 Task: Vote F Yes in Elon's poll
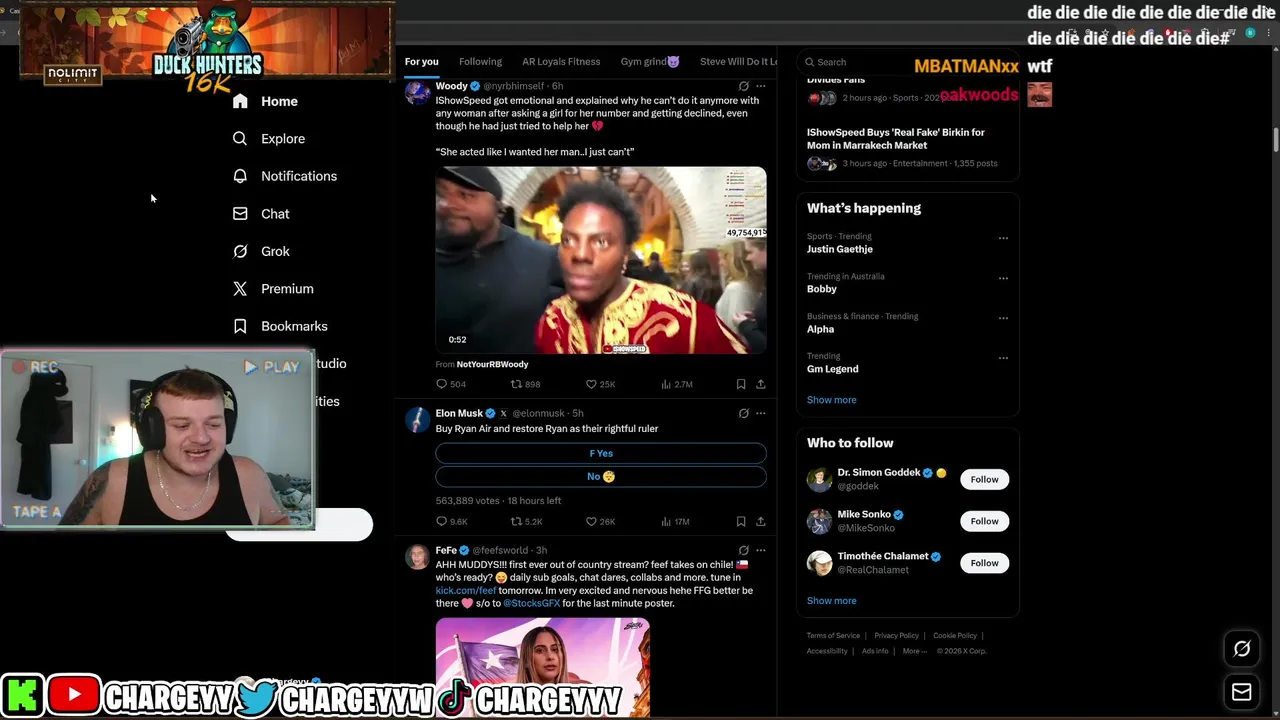click(x=601, y=453)
